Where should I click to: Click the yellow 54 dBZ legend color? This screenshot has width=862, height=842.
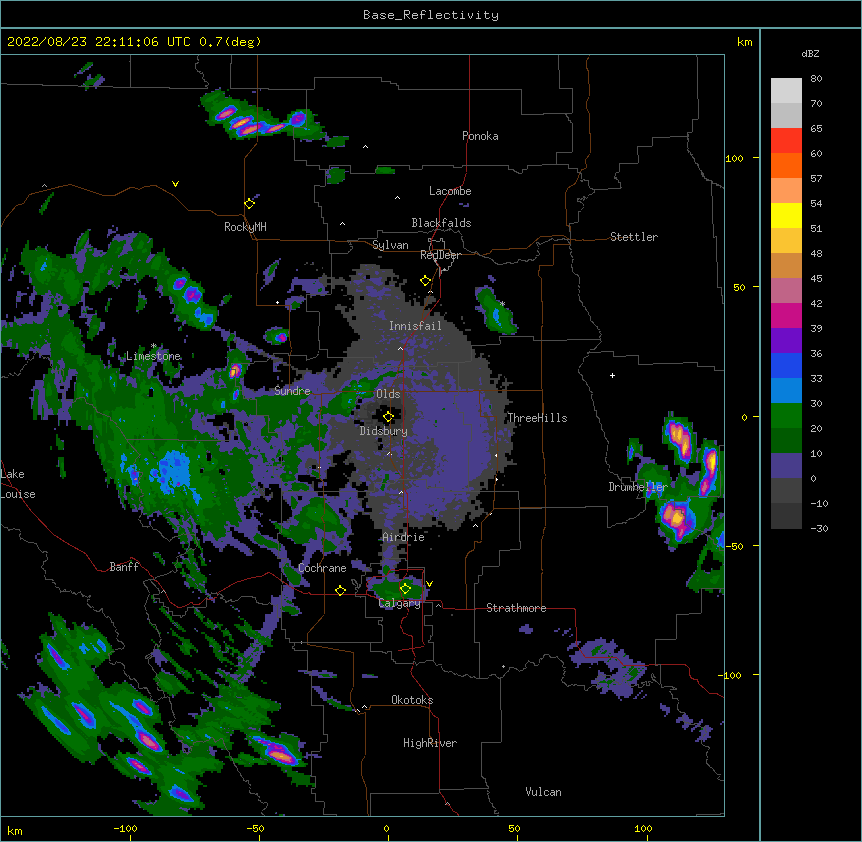pyautogui.click(x=786, y=215)
